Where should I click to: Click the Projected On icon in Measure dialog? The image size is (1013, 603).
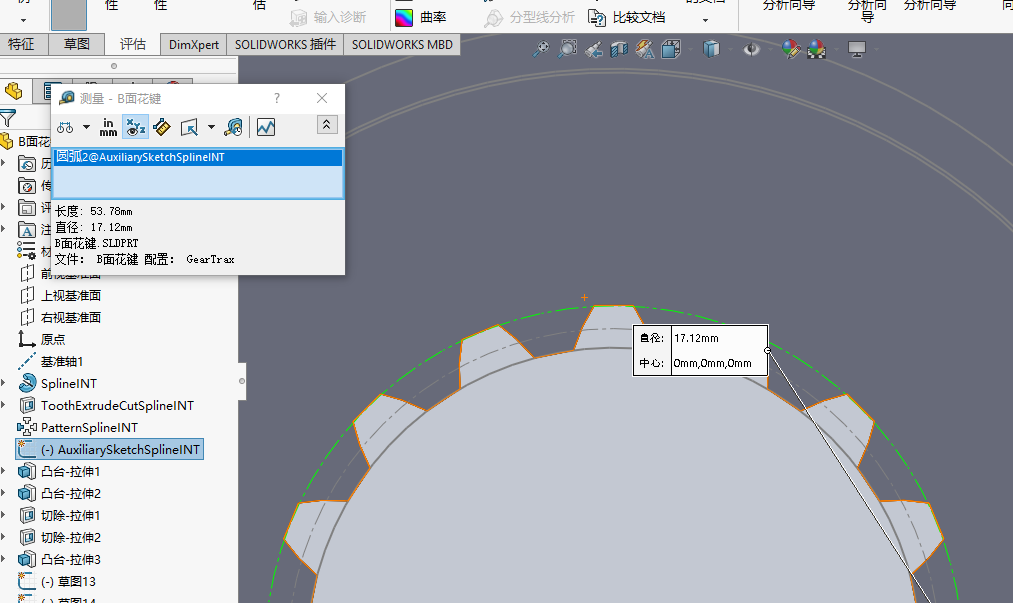[189, 127]
